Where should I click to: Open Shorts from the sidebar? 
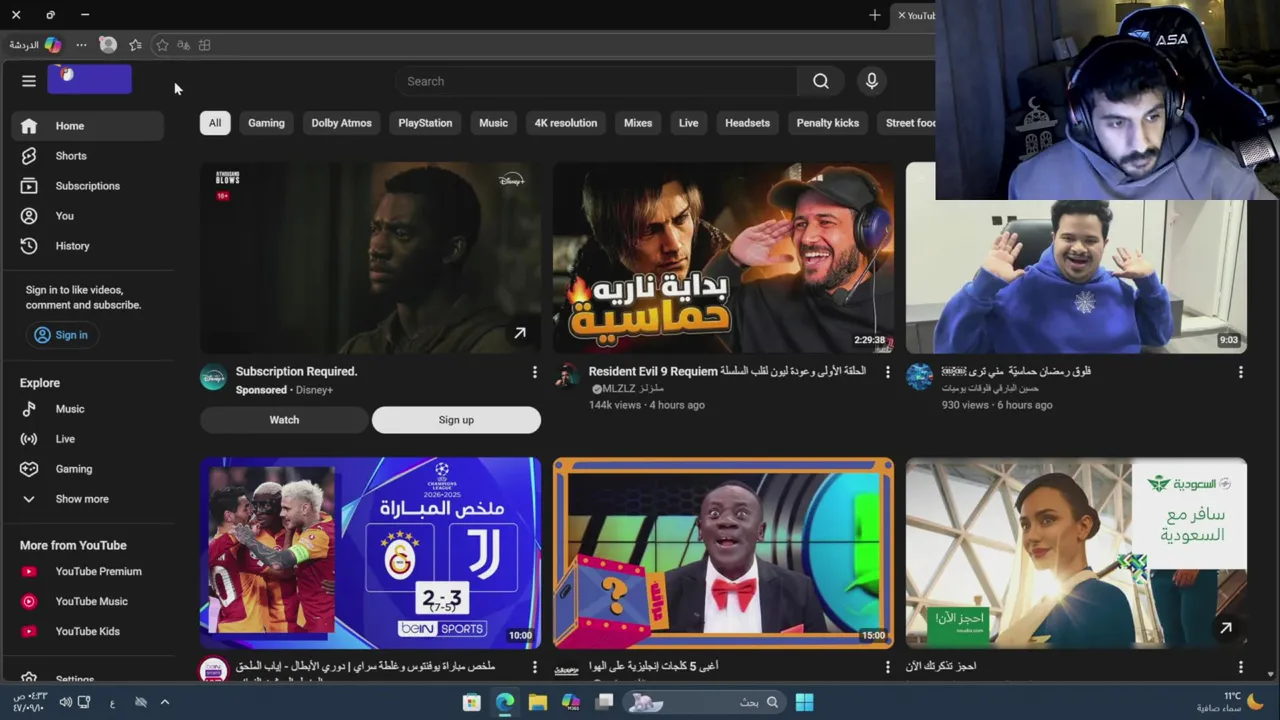[x=88, y=156]
